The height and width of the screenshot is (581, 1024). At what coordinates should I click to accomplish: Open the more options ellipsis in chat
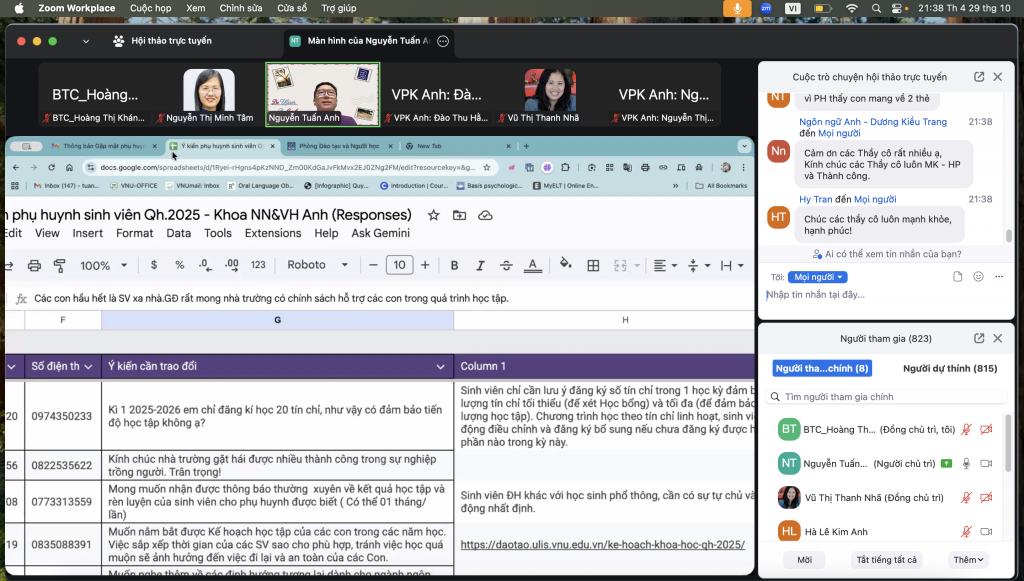tap(998, 276)
